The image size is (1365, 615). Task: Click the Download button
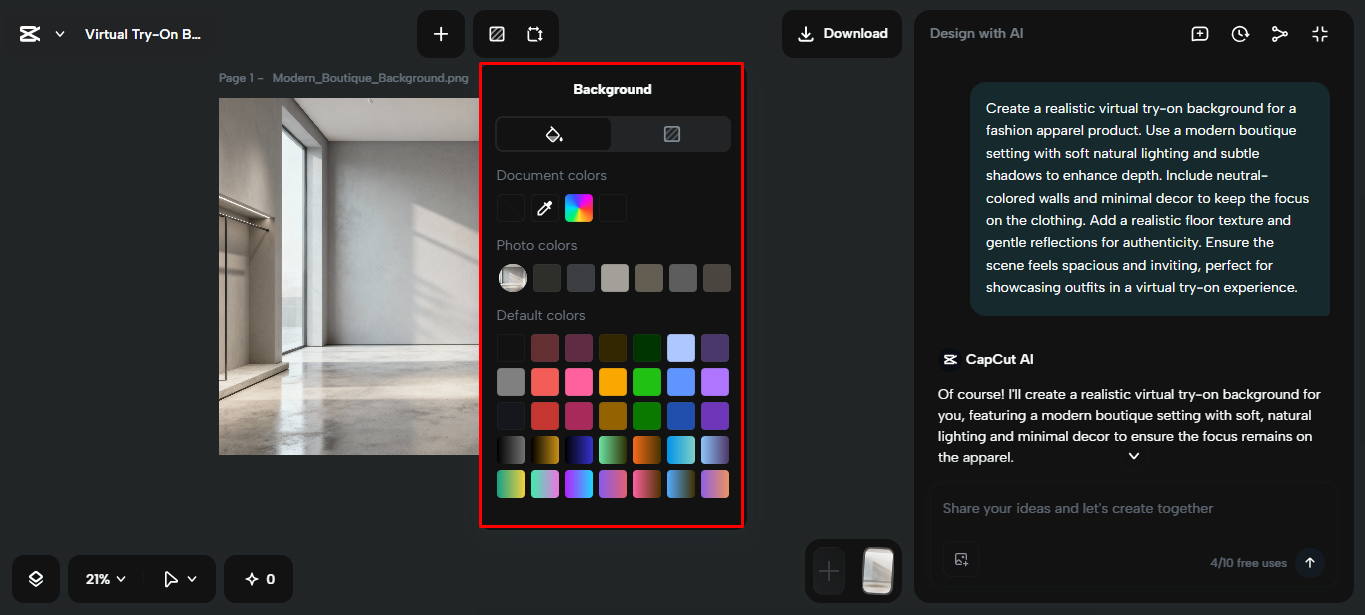tap(841, 33)
